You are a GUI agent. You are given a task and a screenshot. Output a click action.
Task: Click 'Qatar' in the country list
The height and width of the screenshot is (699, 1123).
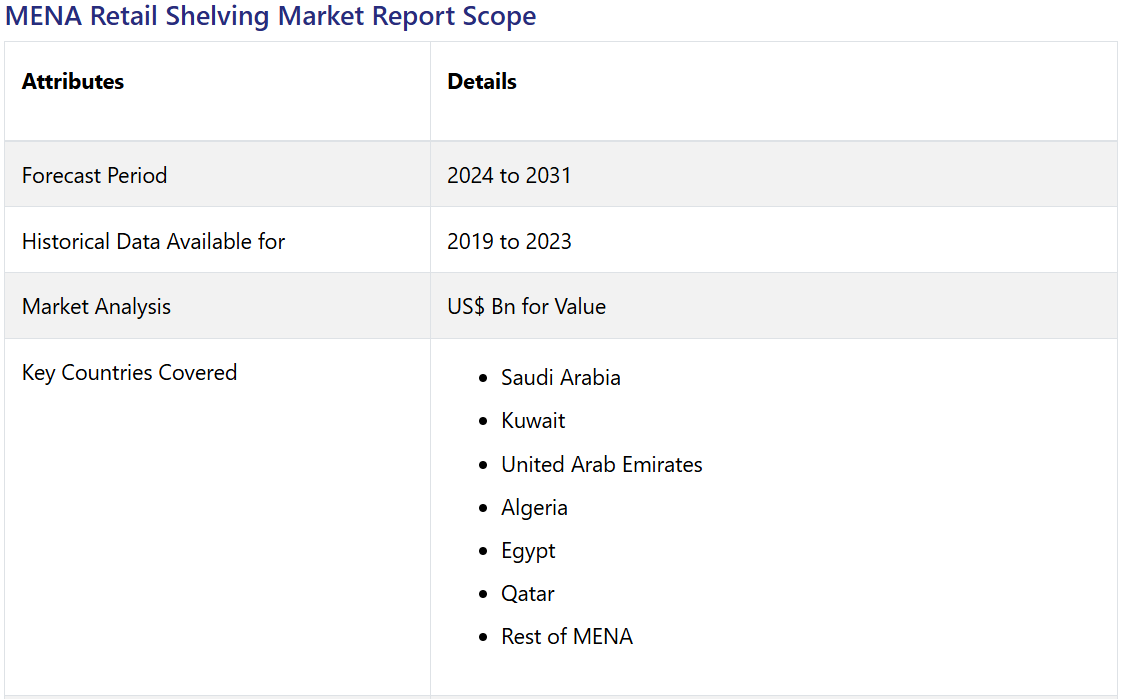[527, 594]
